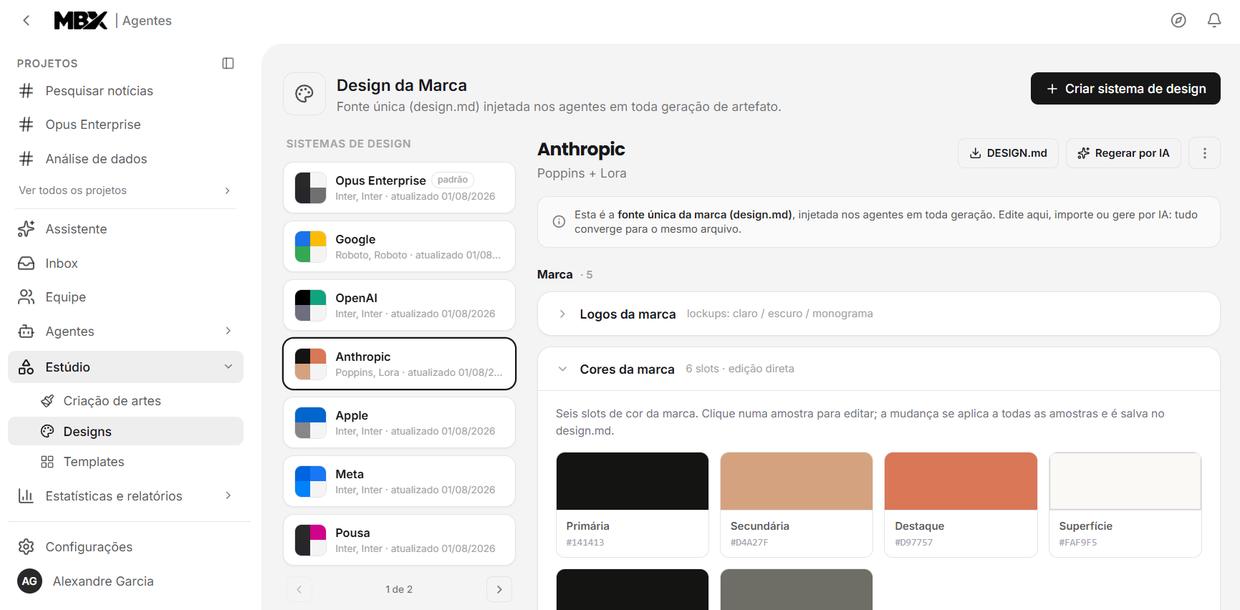The image size is (1240, 610).
Task: Click the Designs palette icon in sidebar
Action: tap(47, 432)
